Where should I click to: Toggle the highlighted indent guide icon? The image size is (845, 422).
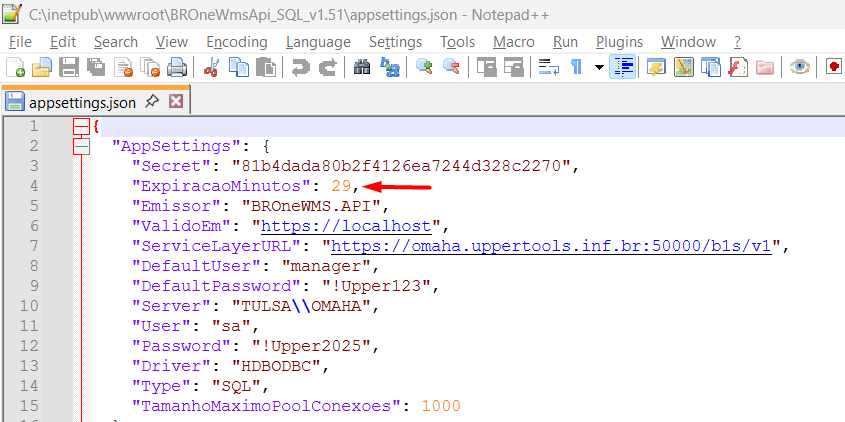[622, 67]
